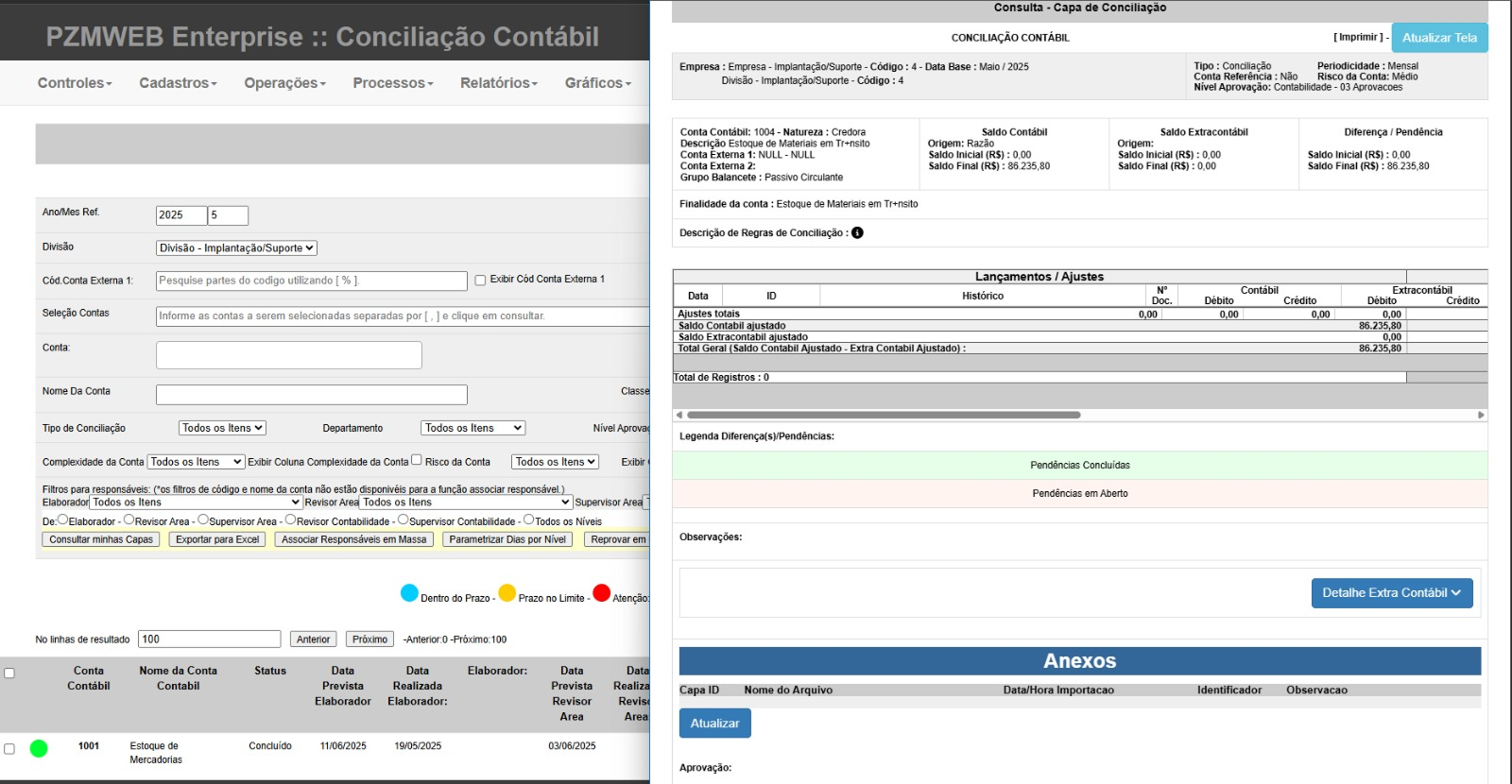
Task: Click the Lançamentos horizontal scrollbar thumb
Action: tap(884, 415)
